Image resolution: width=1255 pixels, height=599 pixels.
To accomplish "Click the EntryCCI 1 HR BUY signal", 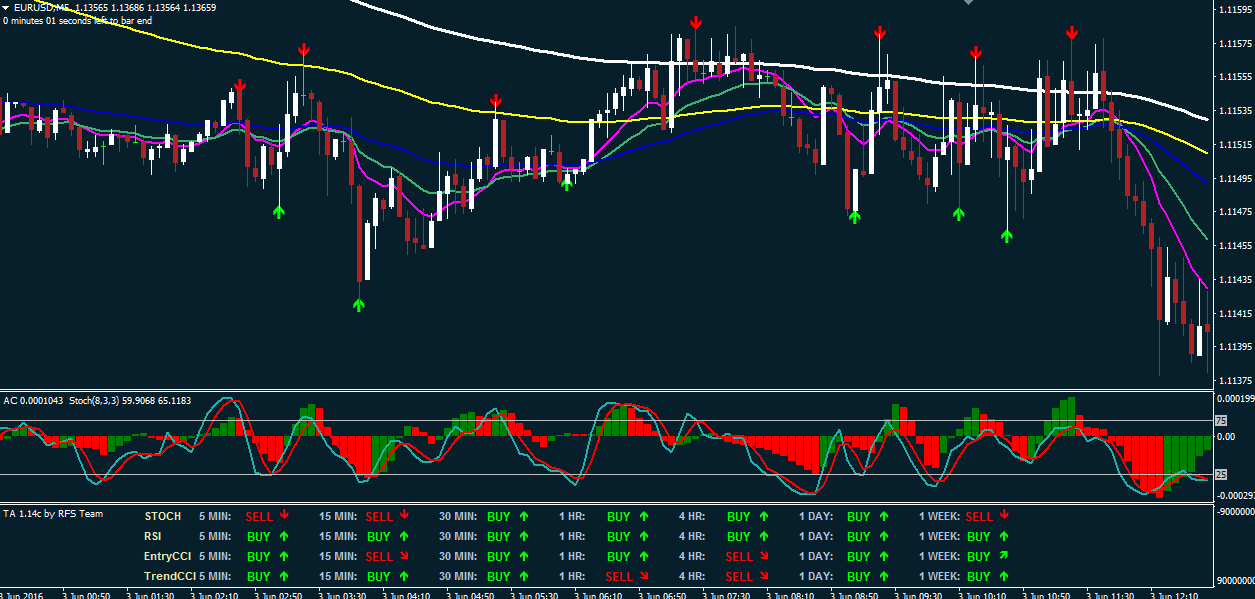I will (x=619, y=557).
